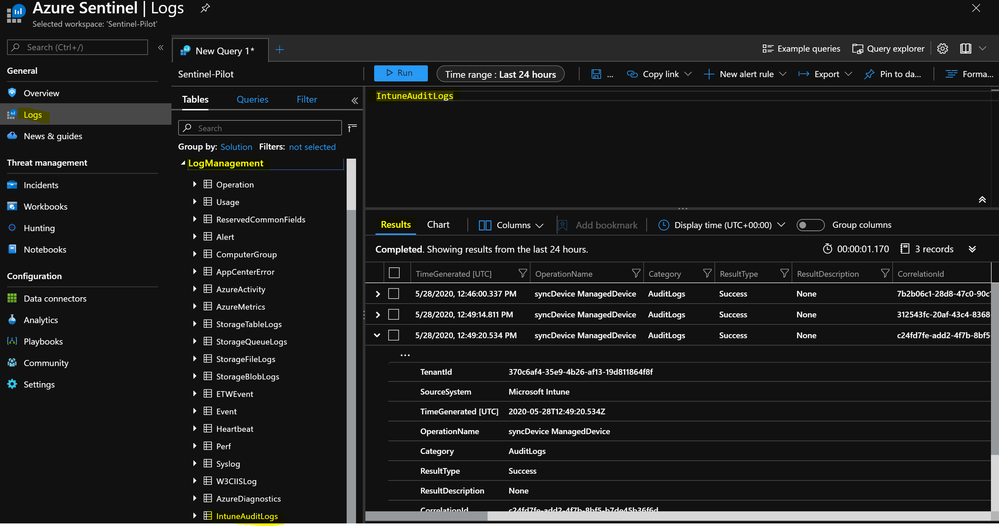Filter the OperationName column
The width and height of the screenshot is (999, 526).
click(x=636, y=274)
